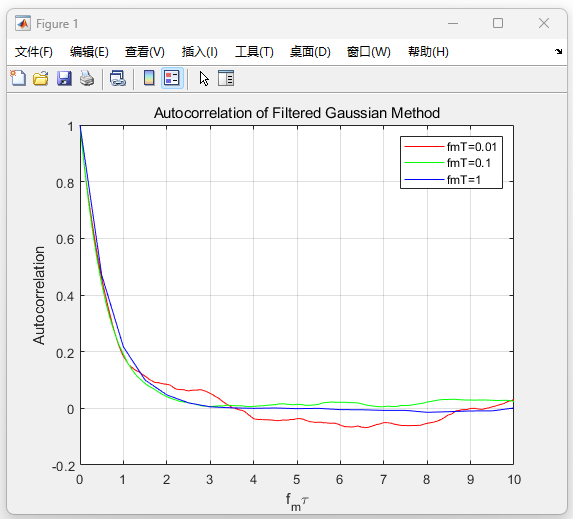Click the blue fmT=1 legend line sample
The image size is (573, 519).
coord(424,179)
